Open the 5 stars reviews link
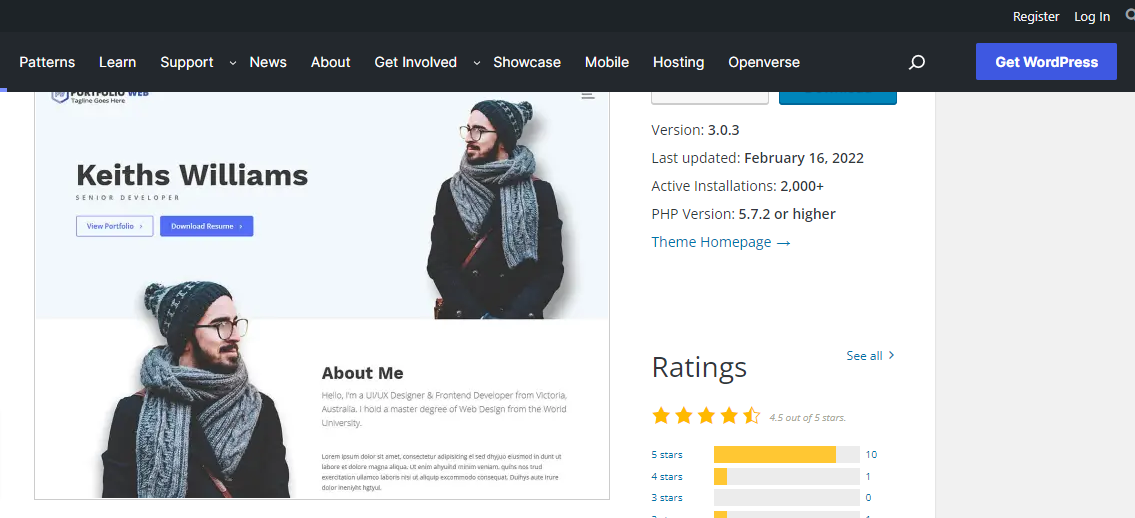The width and height of the screenshot is (1135, 518). (x=667, y=454)
